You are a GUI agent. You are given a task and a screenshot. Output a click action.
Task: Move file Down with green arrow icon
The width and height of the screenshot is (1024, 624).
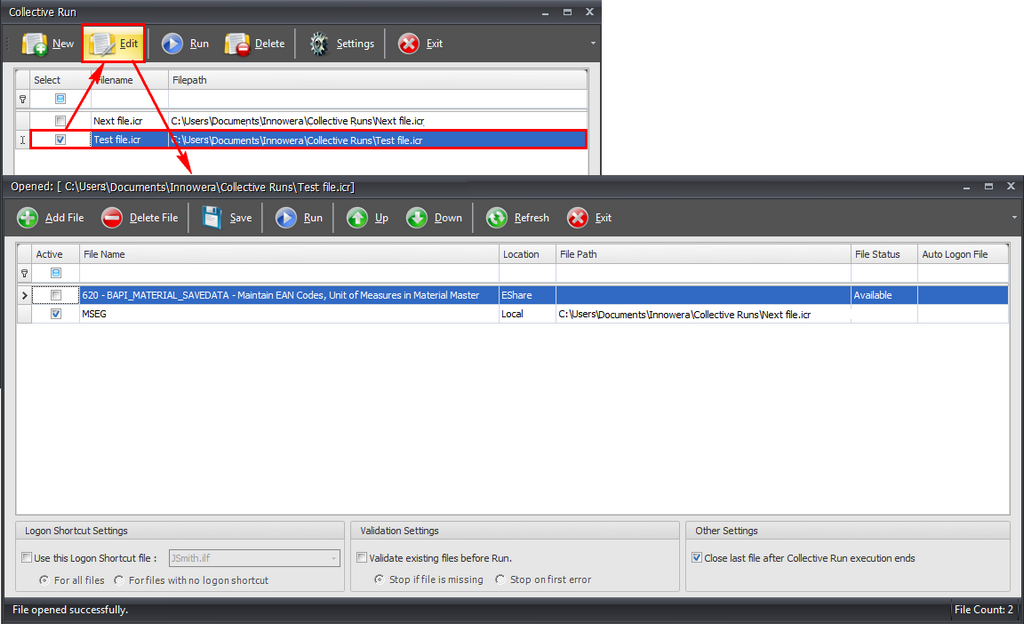coord(417,217)
